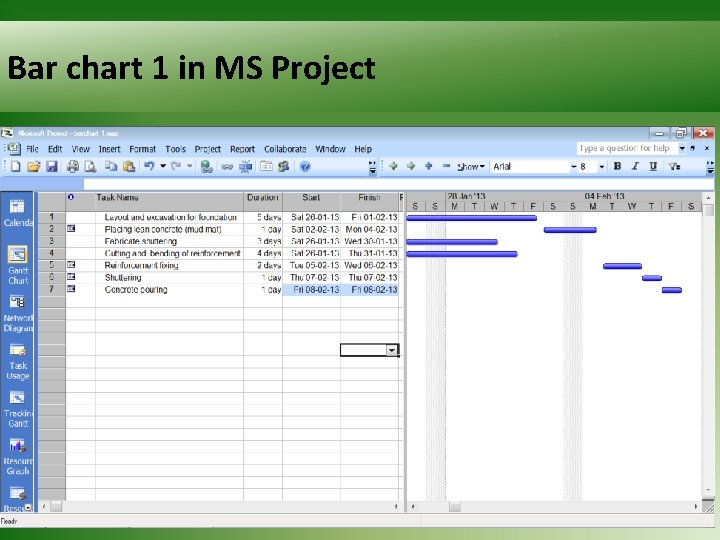The image size is (720, 540).
Task: Expand Formatting toolbar options chevron
Action: click(710, 167)
